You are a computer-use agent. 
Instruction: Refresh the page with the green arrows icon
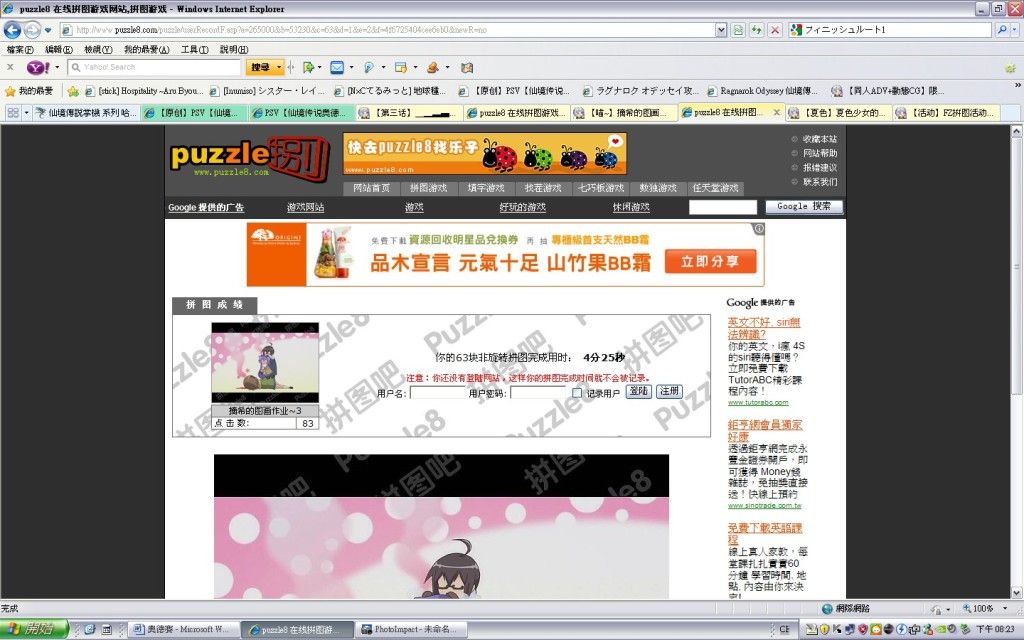pos(756,29)
